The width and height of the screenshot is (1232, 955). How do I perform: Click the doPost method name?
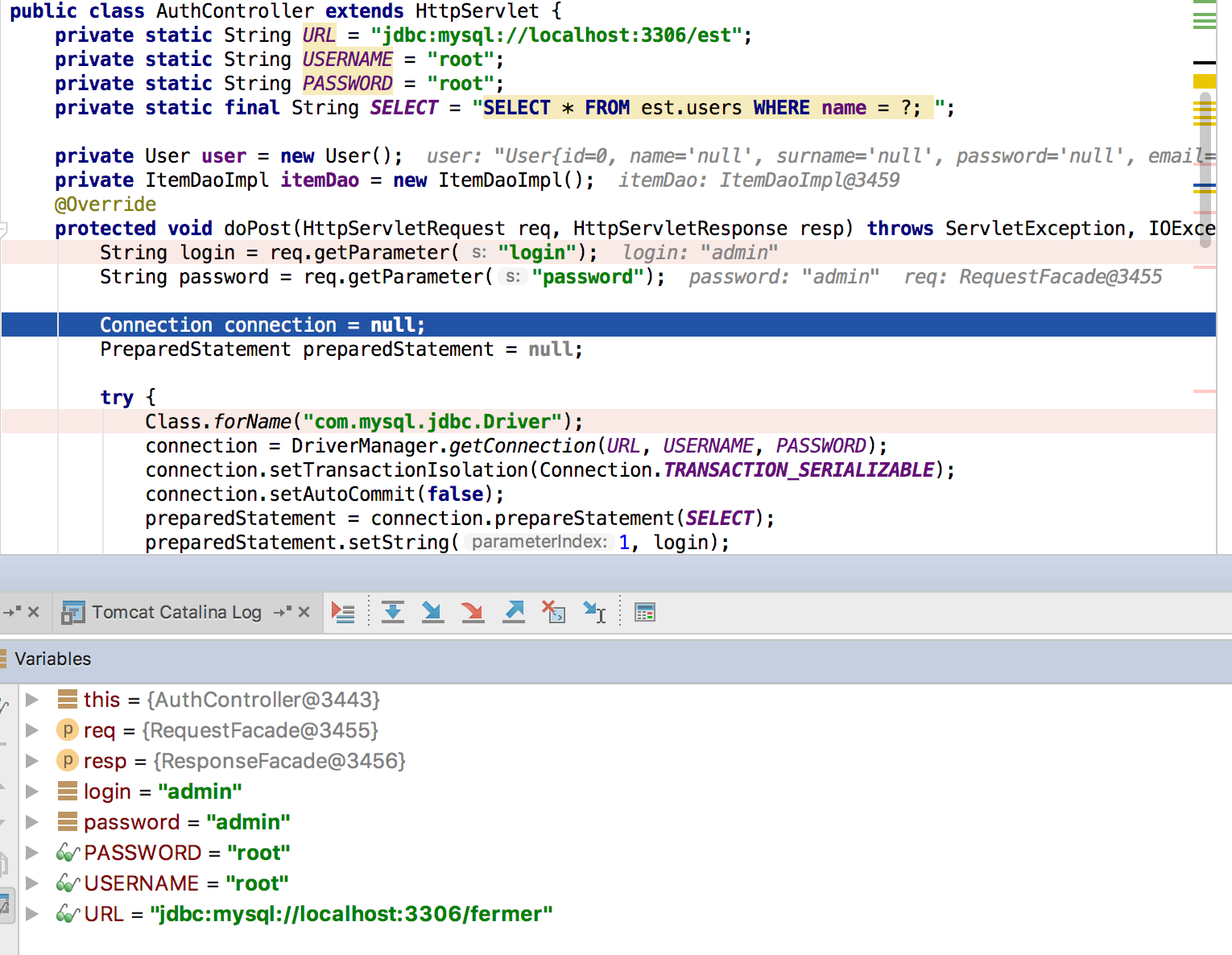tap(258, 228)
